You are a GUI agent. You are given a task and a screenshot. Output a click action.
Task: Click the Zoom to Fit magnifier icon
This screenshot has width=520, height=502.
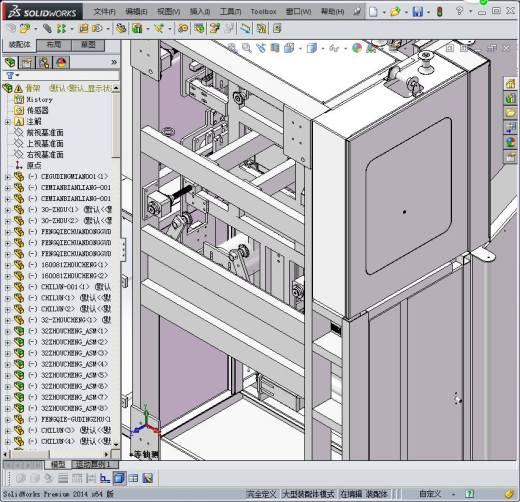(x=232, y=48)
